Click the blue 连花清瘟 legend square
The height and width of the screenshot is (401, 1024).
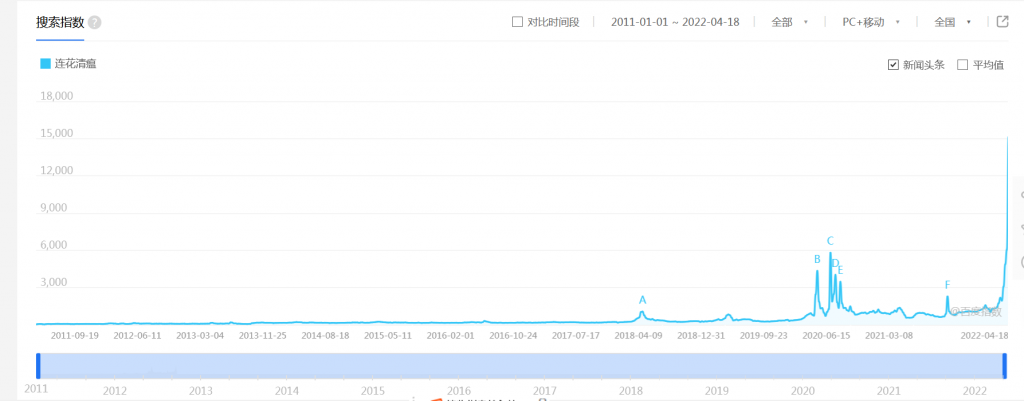(45, 64)
